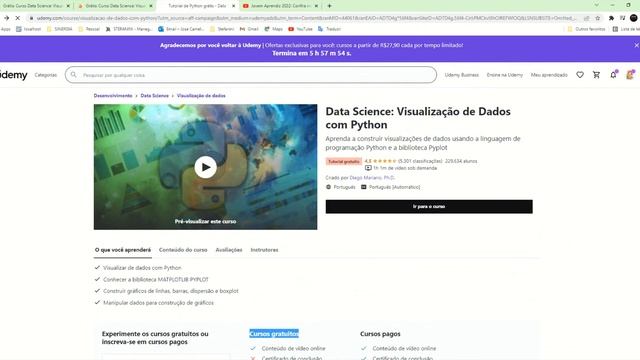Click Conhecer a biblioteca MATPLOTLIB PYPLOT item
The height and width of the screenshot is (360, 640).
(156, 280)
